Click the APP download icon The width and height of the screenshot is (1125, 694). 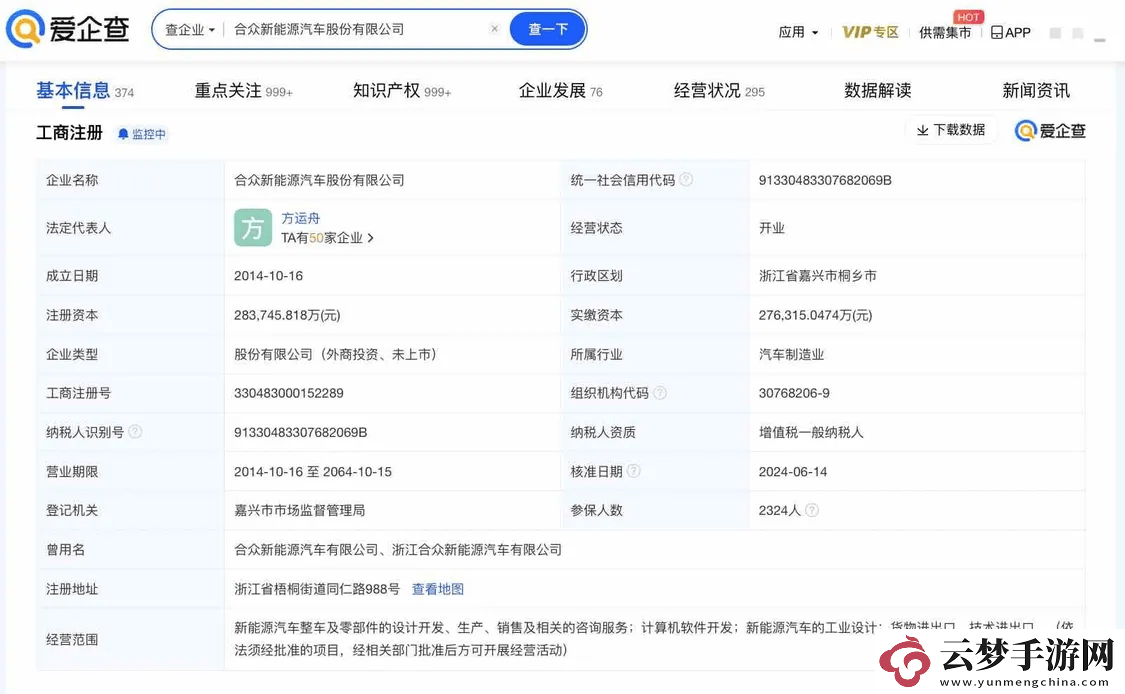(1010, 32)
